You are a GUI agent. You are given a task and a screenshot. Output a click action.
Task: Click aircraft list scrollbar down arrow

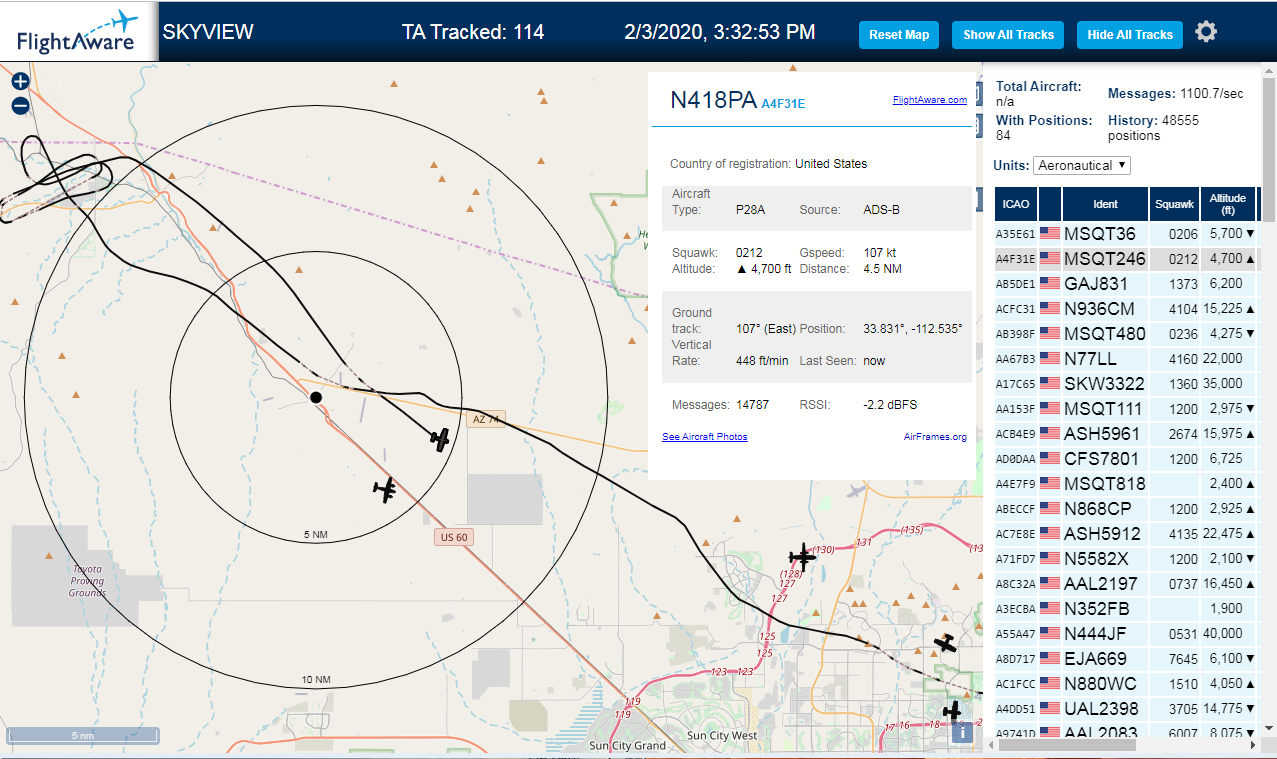pyautogui.click(x=1268, y=728)
